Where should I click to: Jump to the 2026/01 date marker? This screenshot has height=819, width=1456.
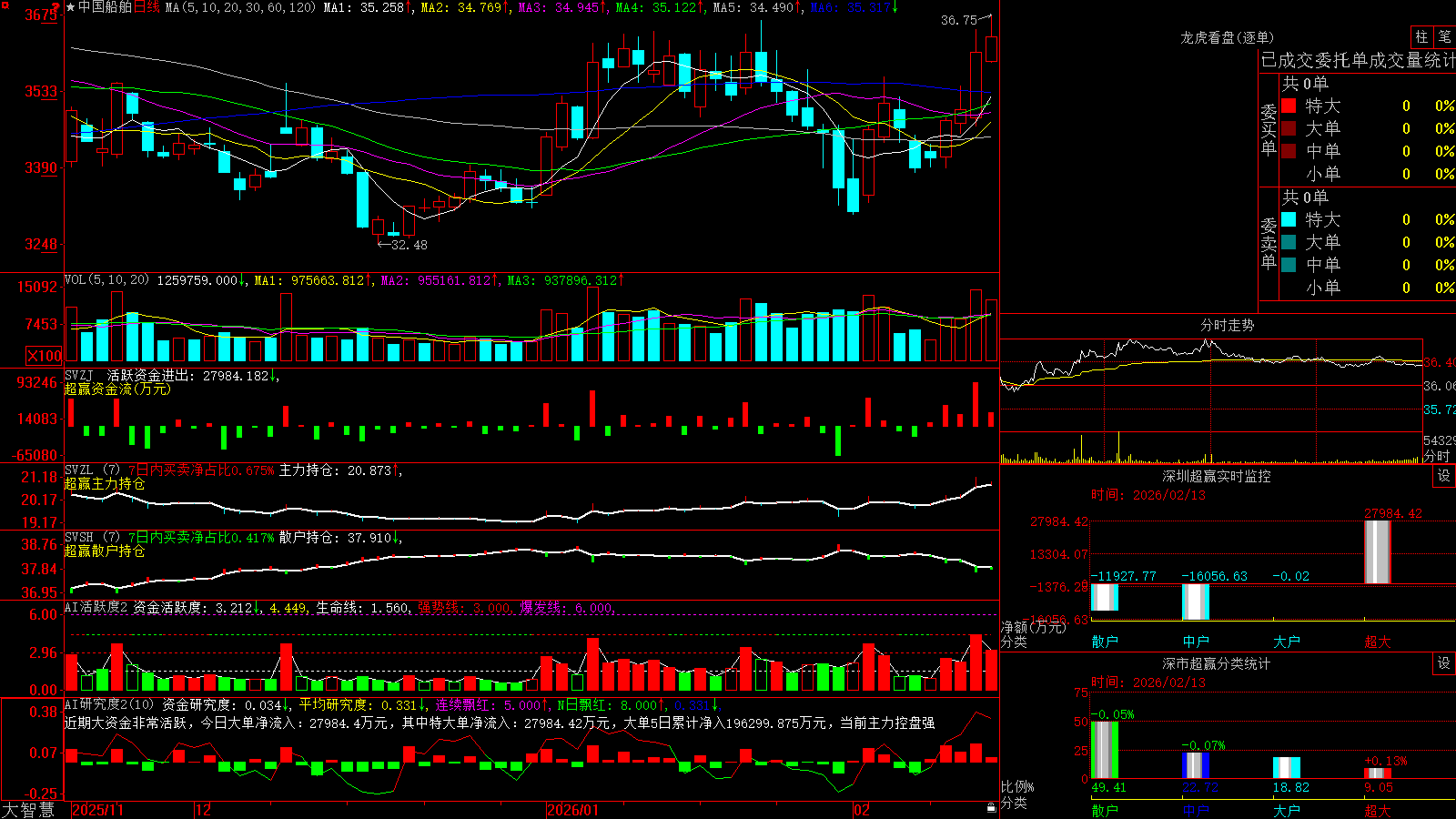572,810
